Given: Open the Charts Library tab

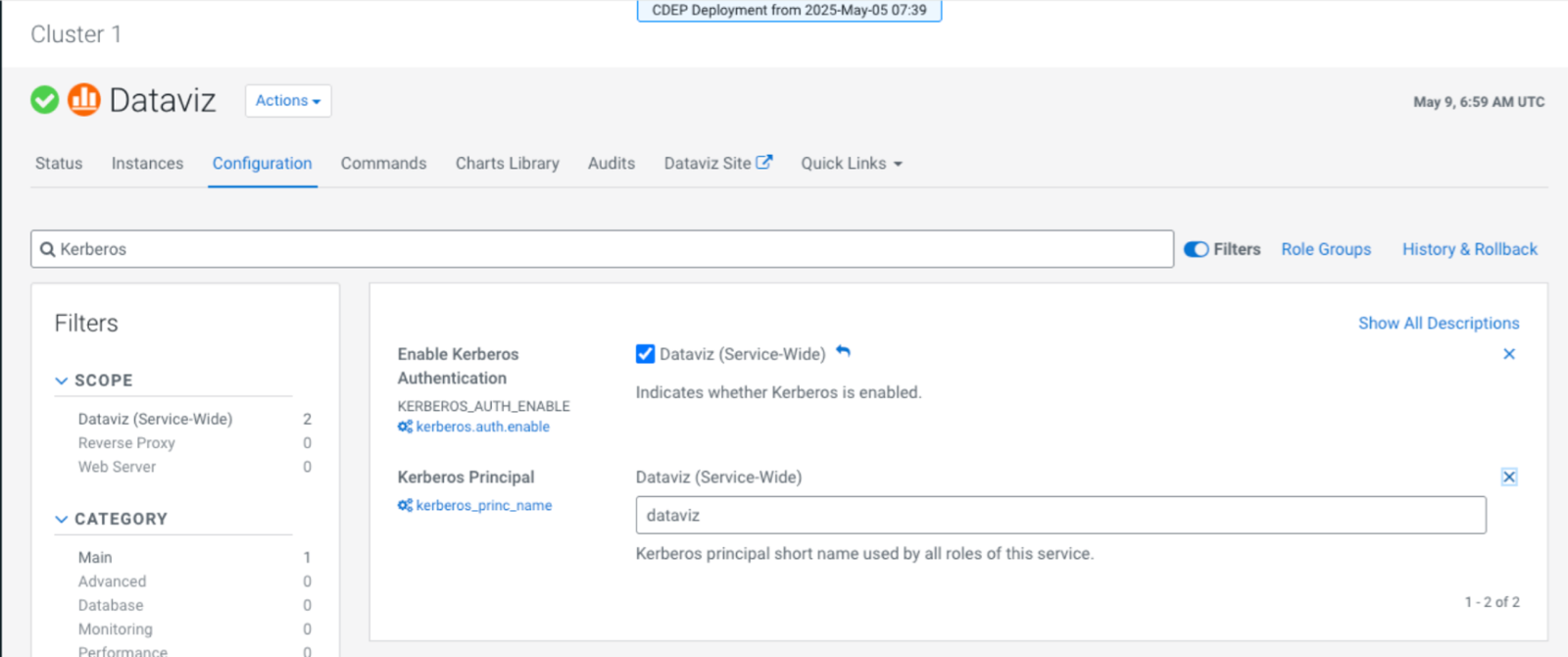Looking at the screenshot, I should point(507,164).
